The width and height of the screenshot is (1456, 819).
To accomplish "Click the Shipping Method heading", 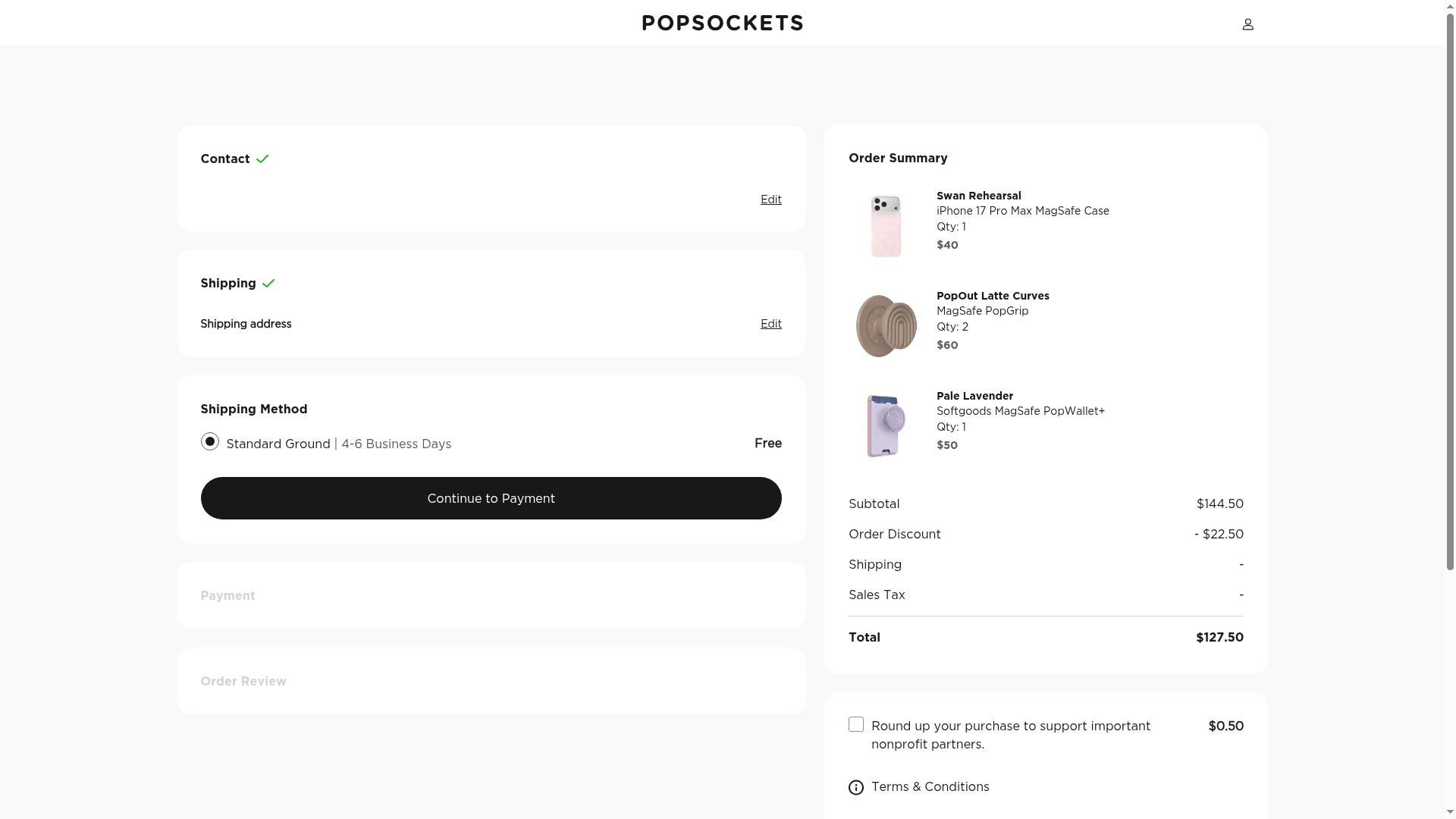I will (x=253, y=409).
